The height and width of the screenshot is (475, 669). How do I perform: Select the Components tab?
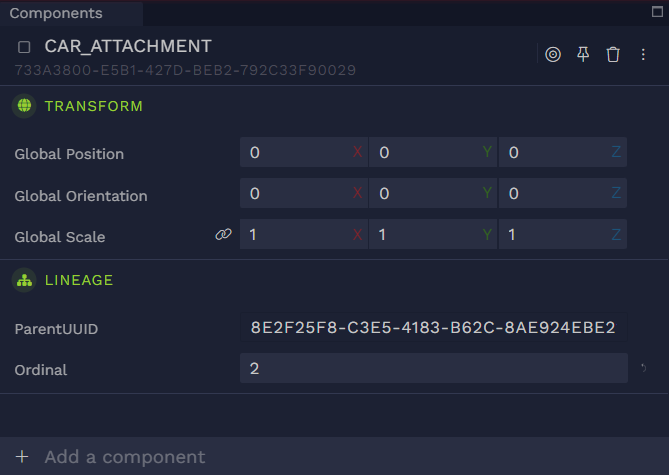(x=56, y=14)
